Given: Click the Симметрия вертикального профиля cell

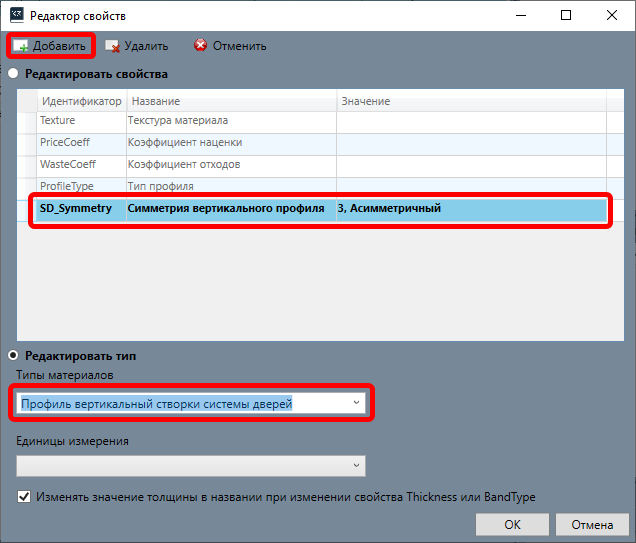Looking at the screenshot, I should point(232,208).
